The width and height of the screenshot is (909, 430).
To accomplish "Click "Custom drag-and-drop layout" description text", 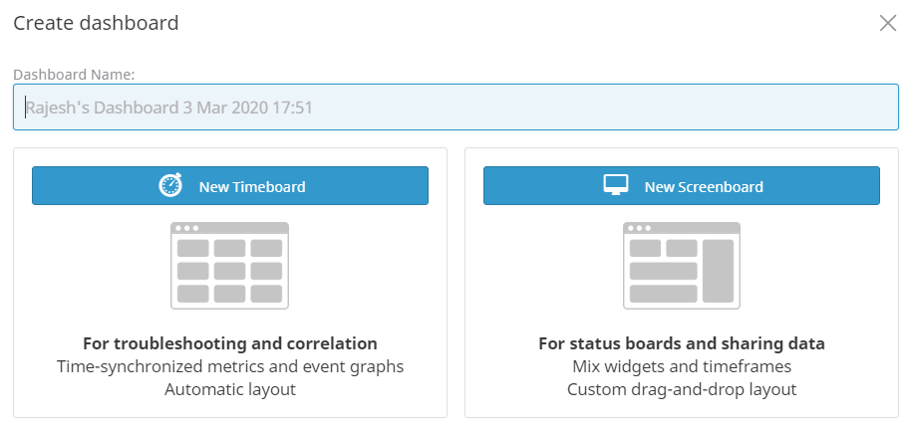I will click(682, 389).
